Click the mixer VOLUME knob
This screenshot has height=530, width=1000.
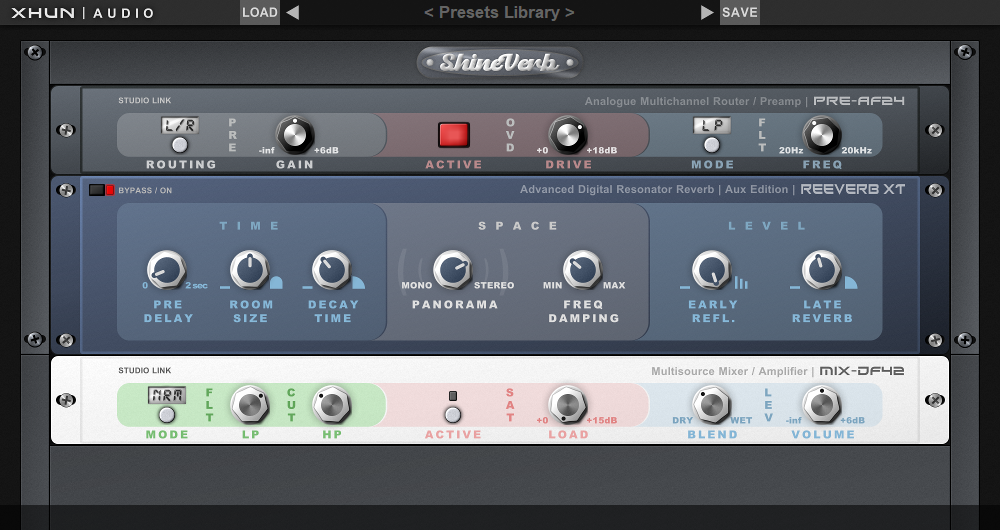(822, 405)
